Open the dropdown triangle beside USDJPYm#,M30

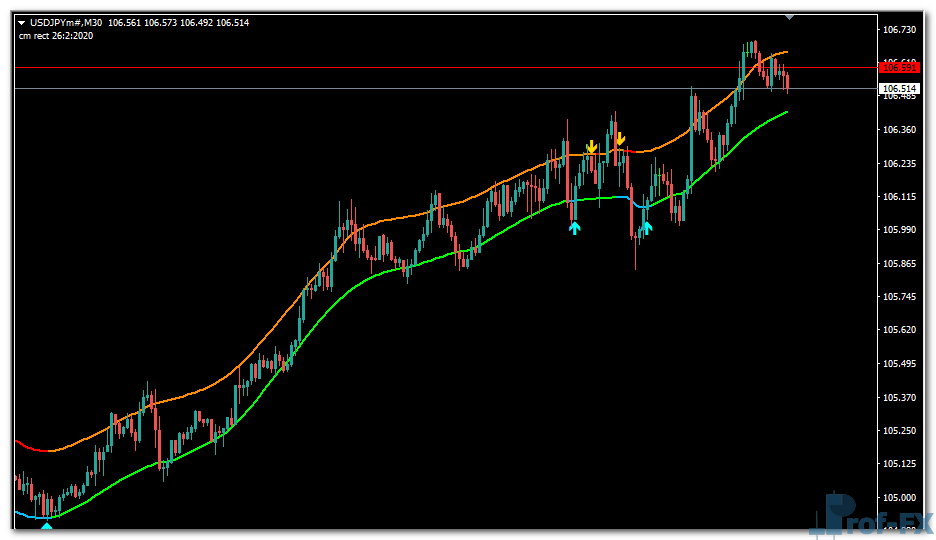tap(21, 22)
